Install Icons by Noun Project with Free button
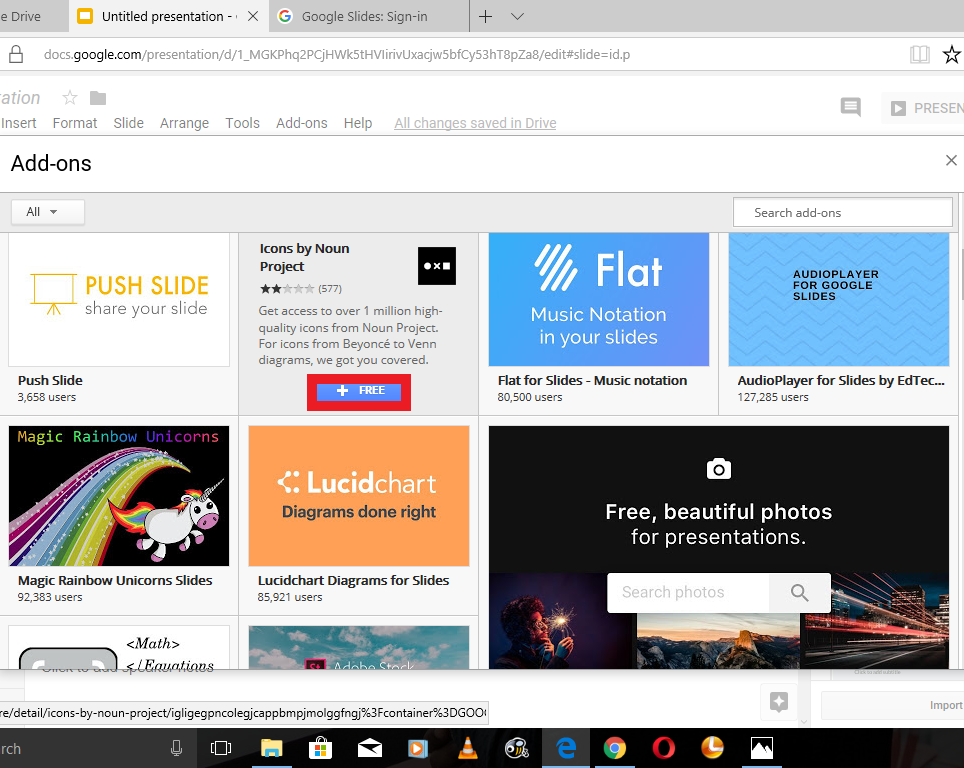This screenshot has width=964, height=768. coord(359,391)
